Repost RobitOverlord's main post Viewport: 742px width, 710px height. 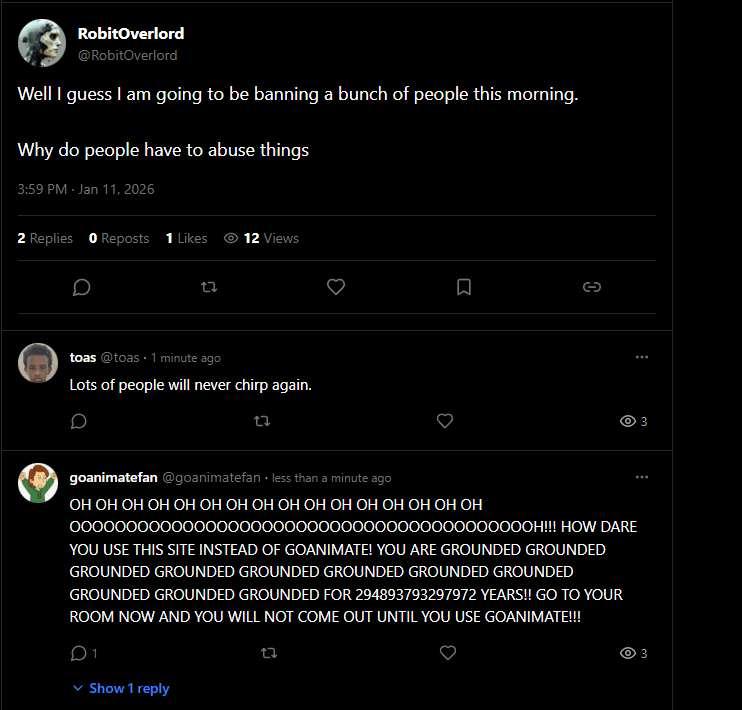click(x=209, y=287)
